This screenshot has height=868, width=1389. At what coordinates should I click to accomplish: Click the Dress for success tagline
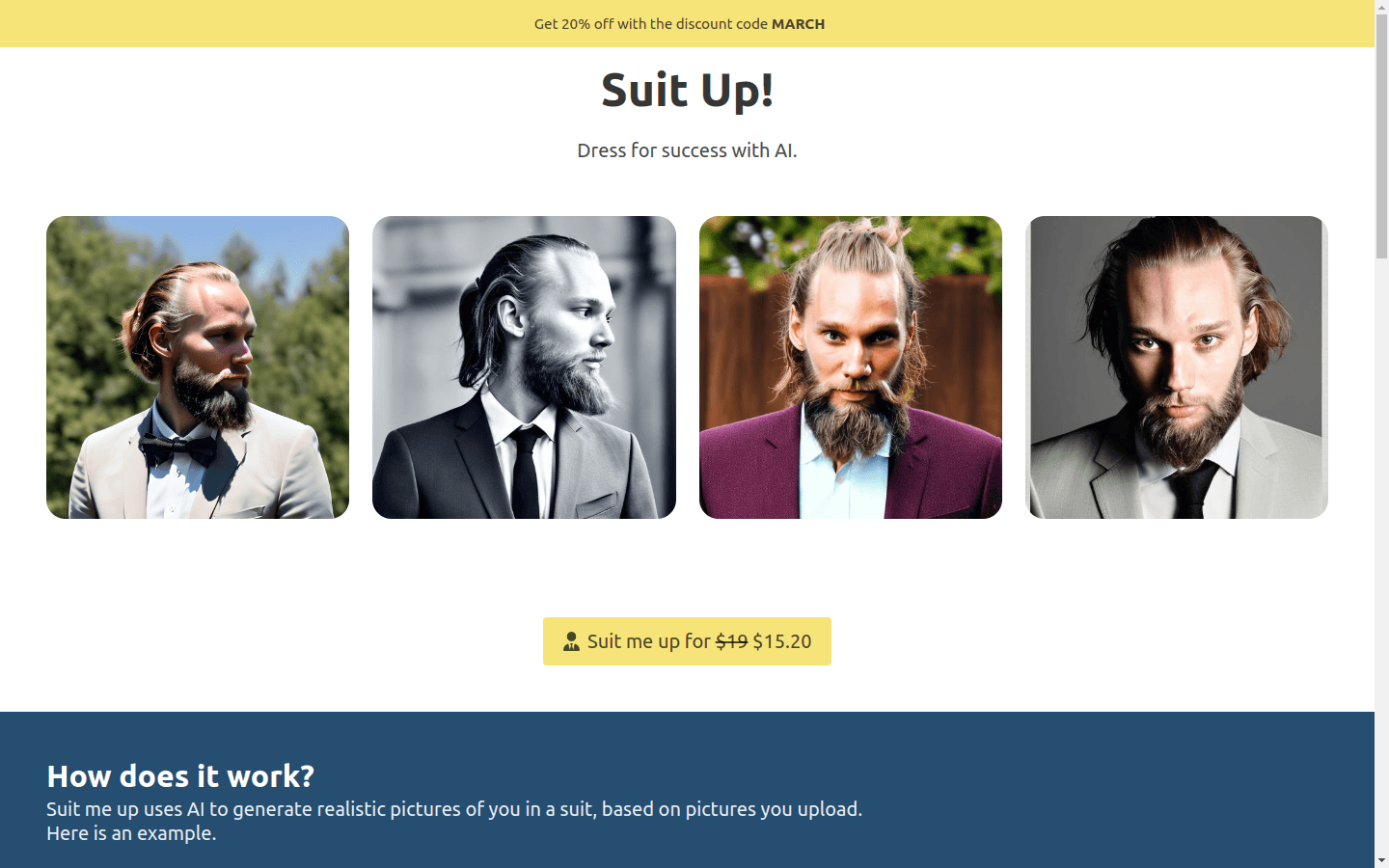click(x=687, y=150)
